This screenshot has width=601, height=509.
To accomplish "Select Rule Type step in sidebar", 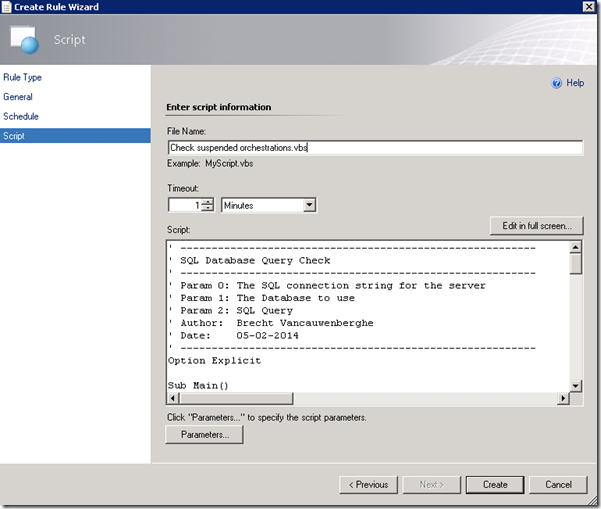I will (x=22, y=77).
